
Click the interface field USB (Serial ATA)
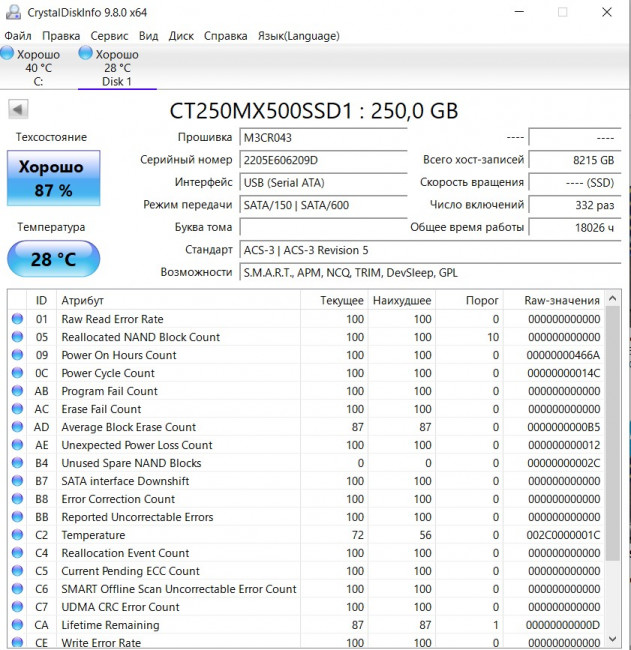(x=323, y=182)
